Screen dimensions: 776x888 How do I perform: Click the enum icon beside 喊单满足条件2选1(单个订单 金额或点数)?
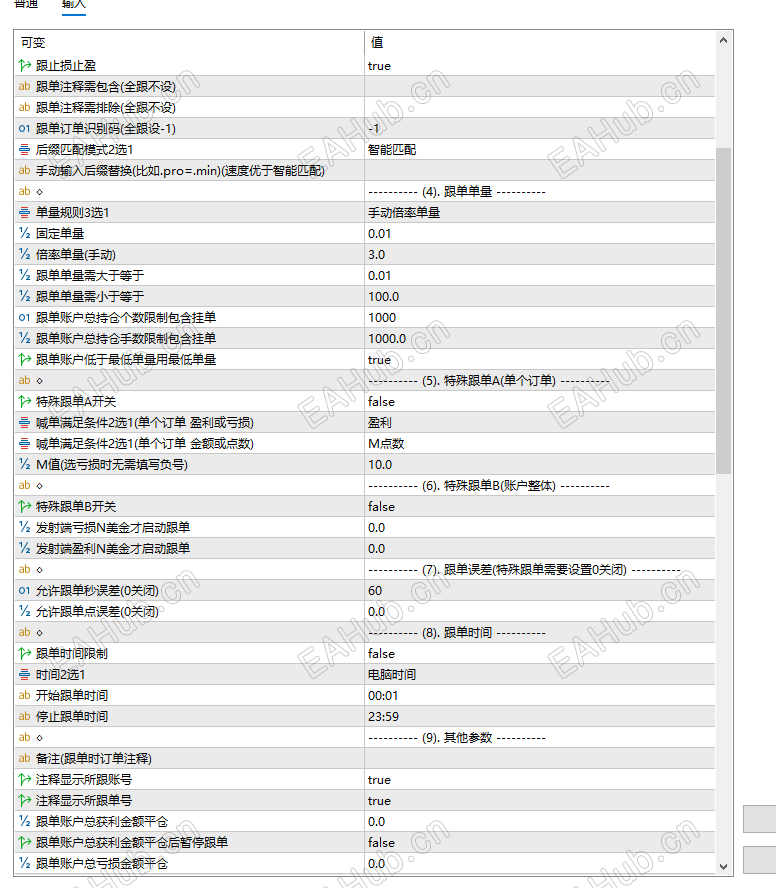(x=24, y=443)
